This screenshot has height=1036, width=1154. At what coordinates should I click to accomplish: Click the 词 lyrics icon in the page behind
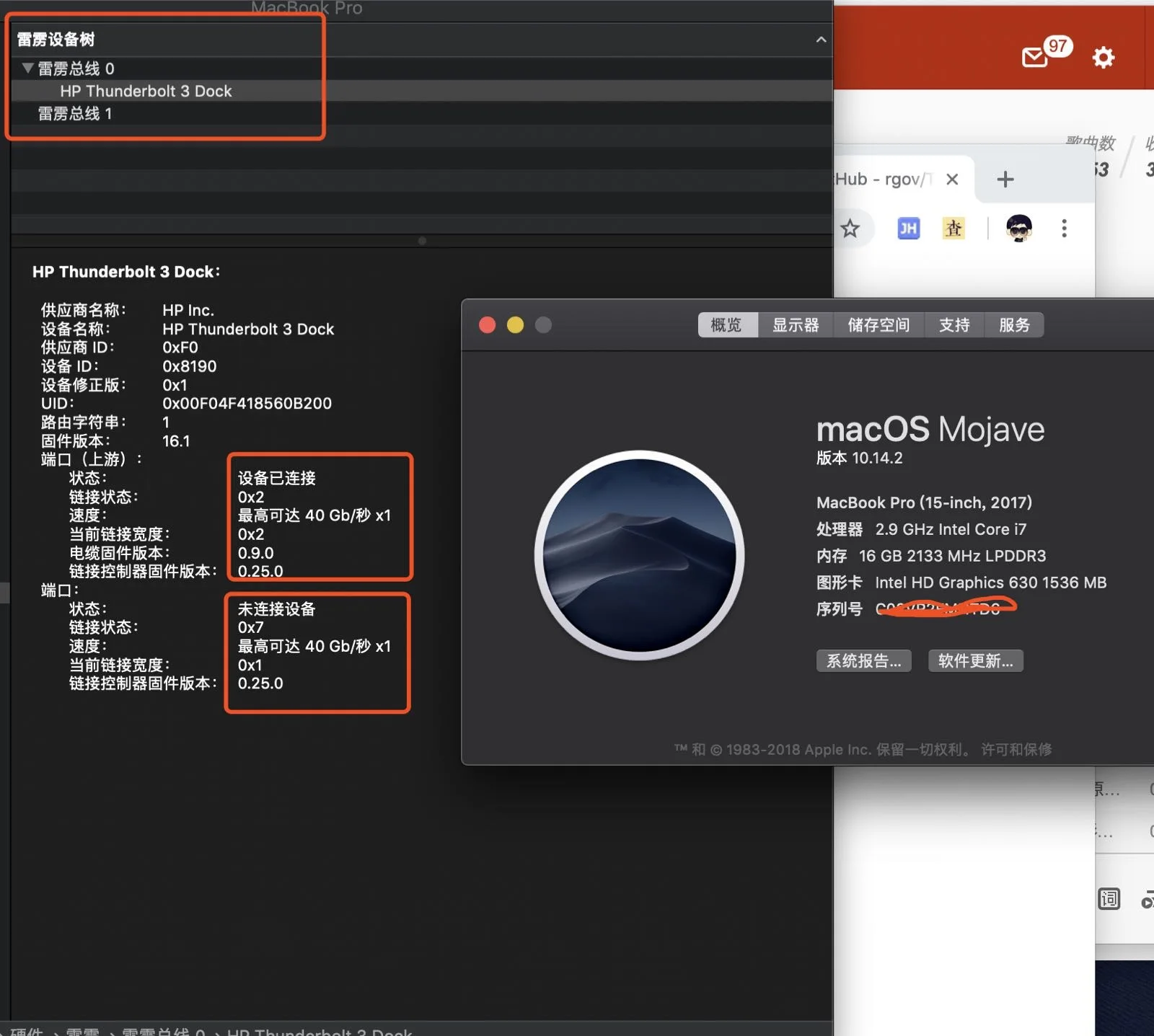(x=1109, y=899)
